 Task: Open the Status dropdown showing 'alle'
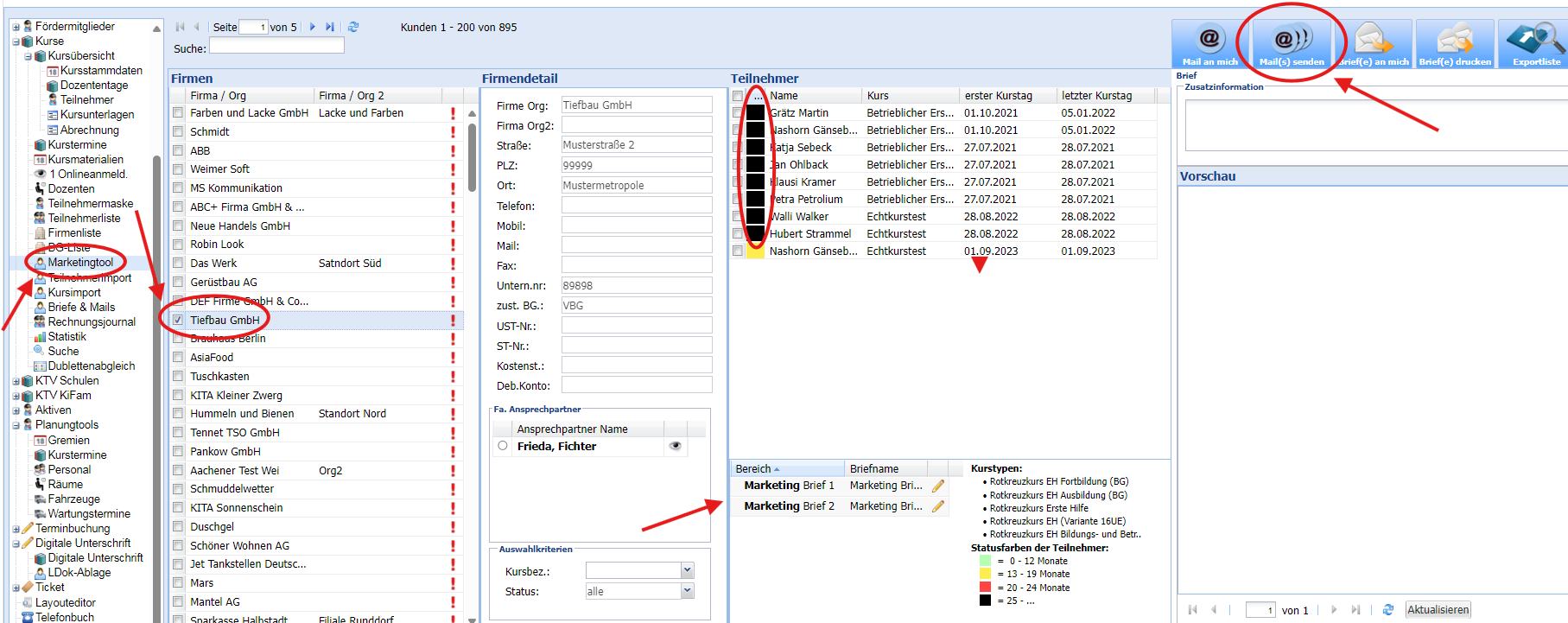(688, 592)
